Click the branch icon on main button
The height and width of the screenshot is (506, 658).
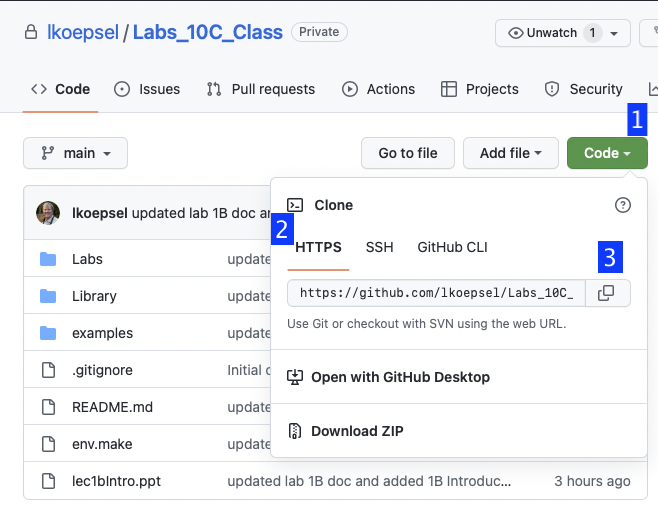coord(47,153)
